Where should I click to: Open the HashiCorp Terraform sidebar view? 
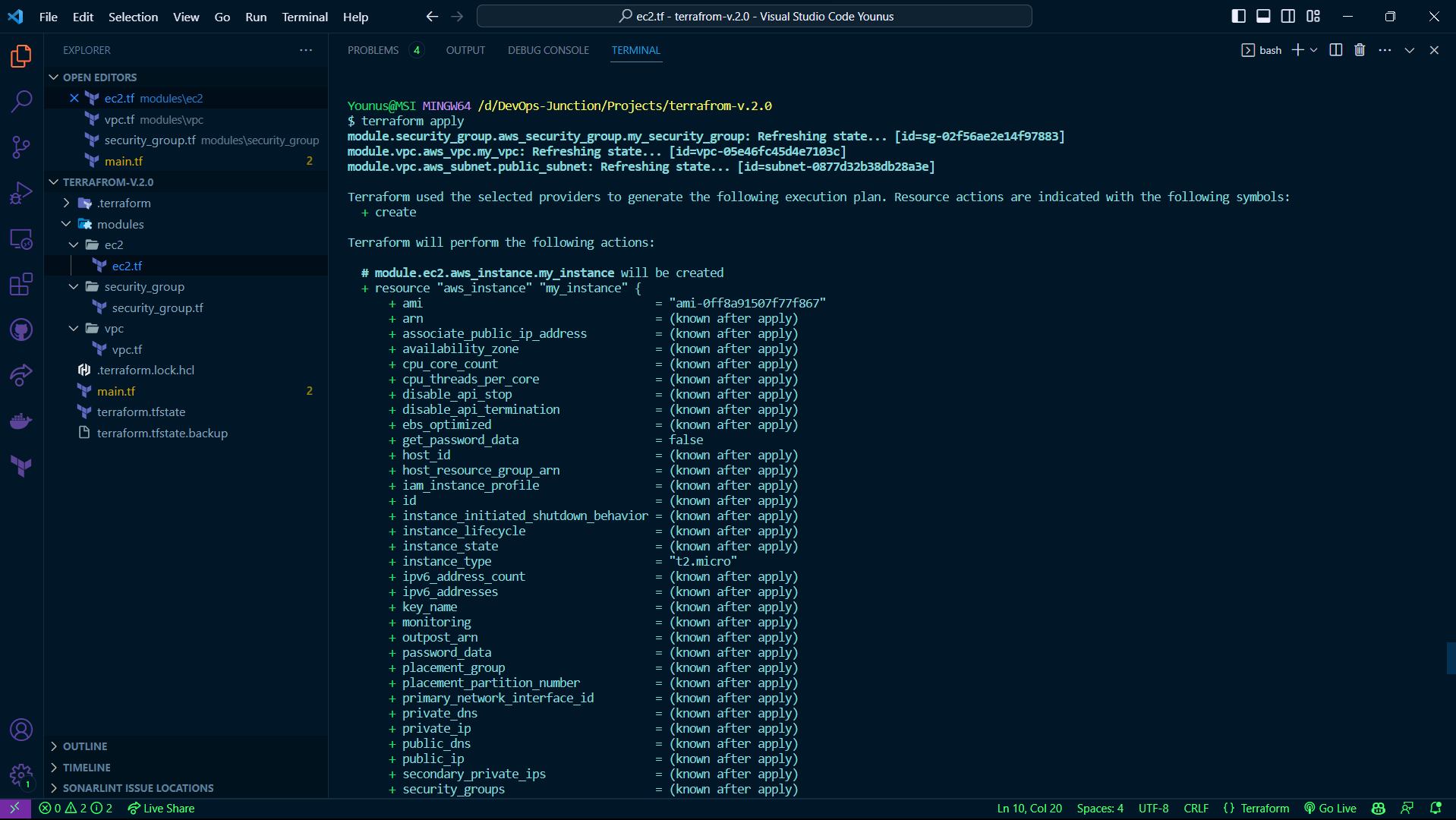click(20, 465)
